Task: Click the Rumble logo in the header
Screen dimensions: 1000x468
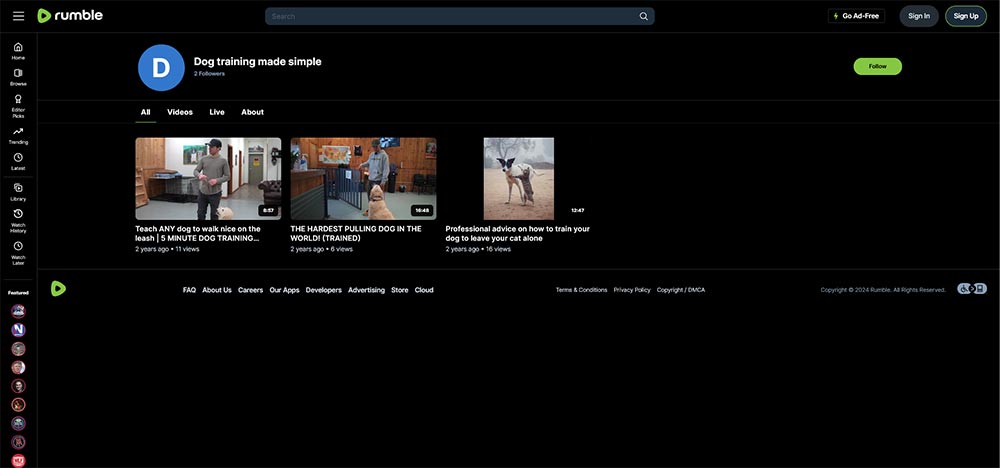Action: tap(70, 16)
